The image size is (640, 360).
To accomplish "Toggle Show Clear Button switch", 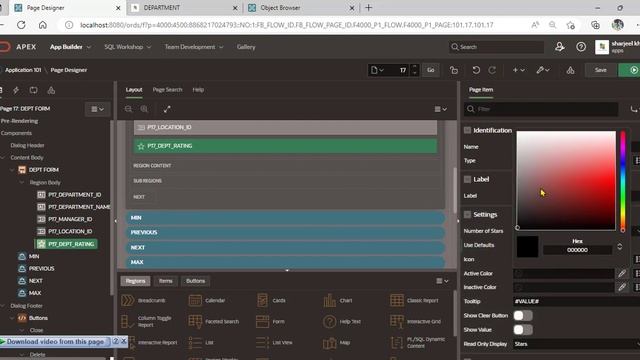I will 523,316.
